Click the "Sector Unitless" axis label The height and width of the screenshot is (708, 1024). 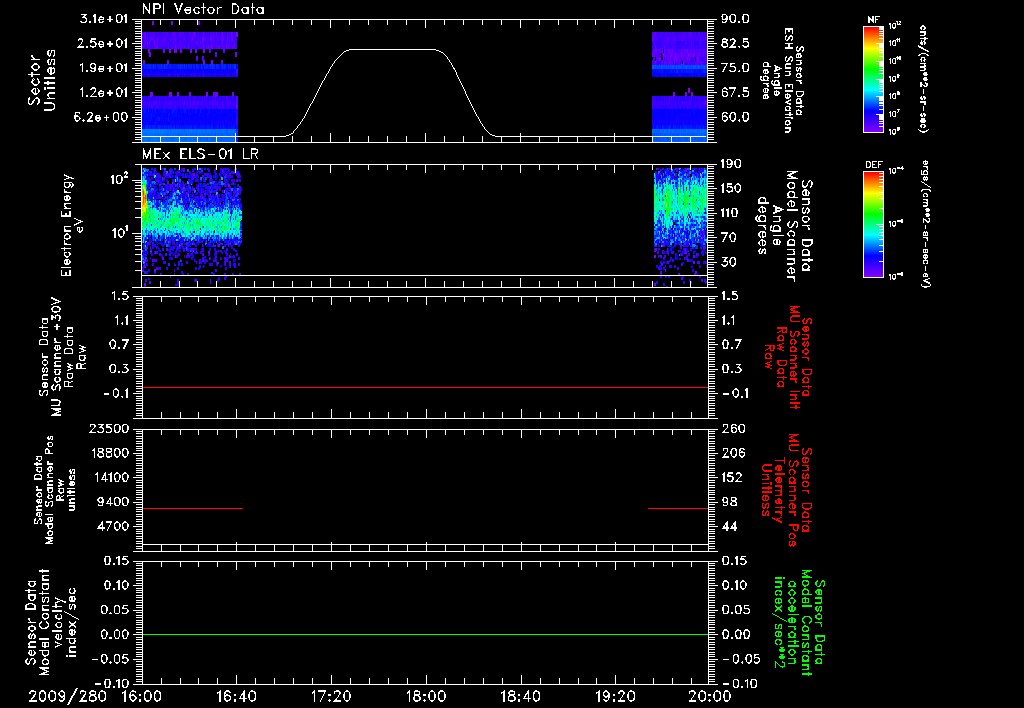coord(42,80)
